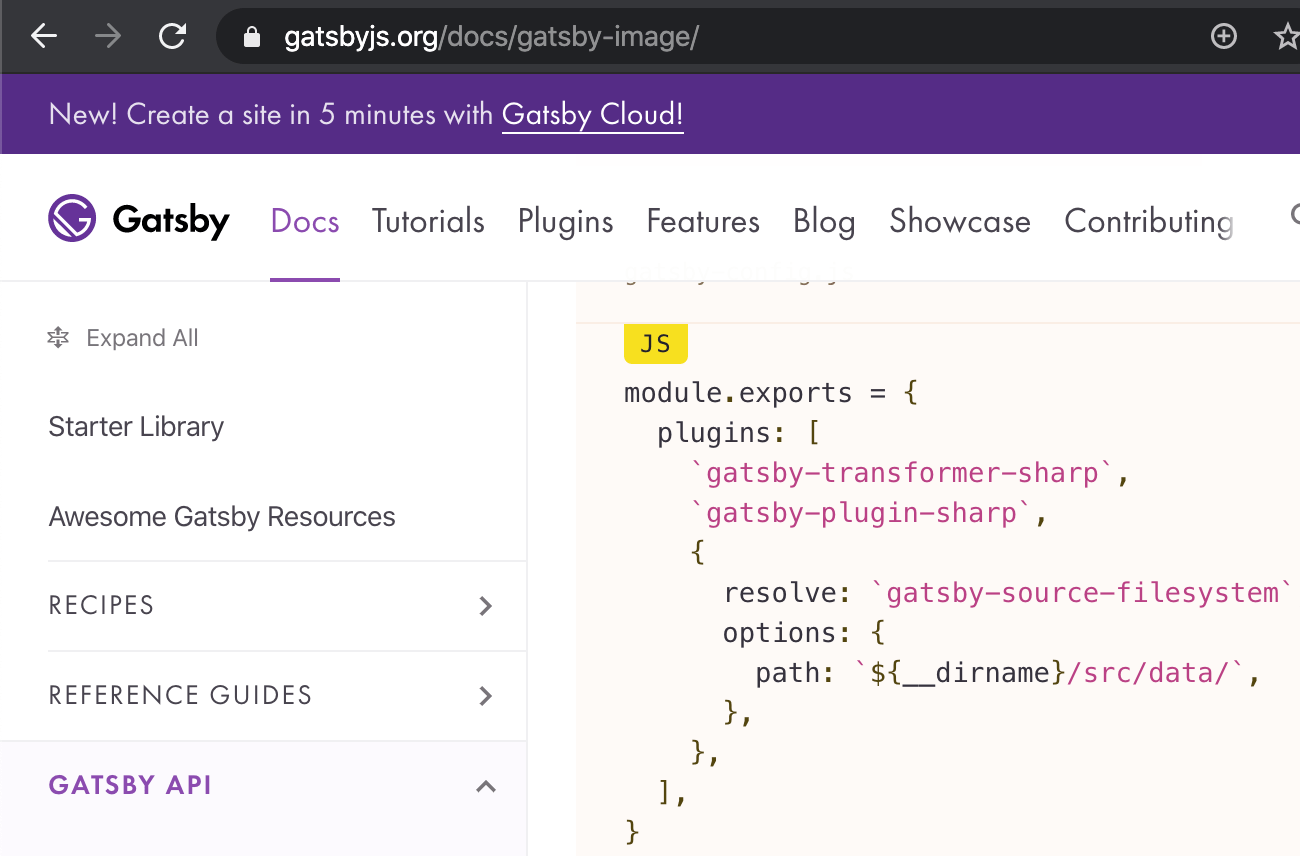Click the Gatsby wordmark home link
Screen dimensions: 1300x856
pyautogui.click(x=171, y=220)
